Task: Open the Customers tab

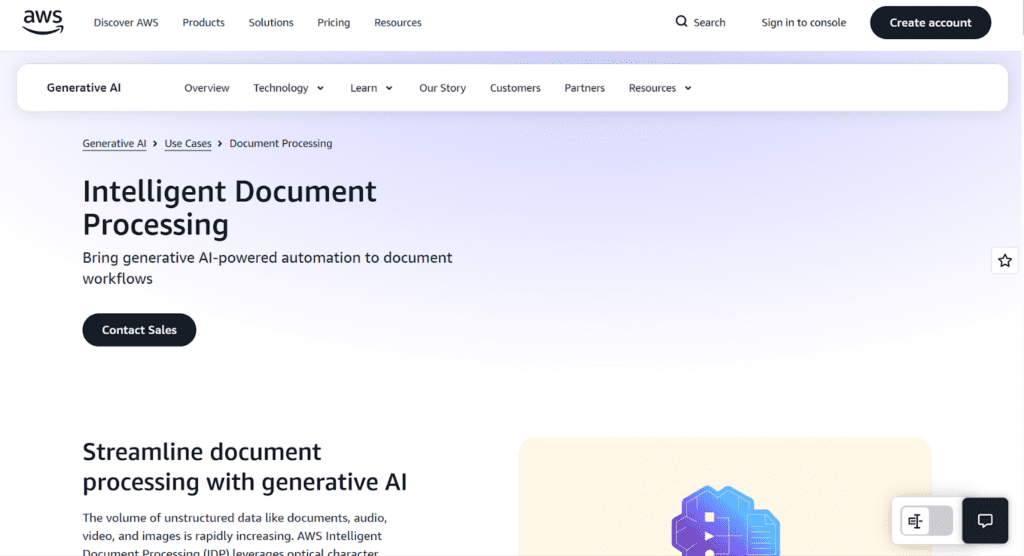Action: click(x=515, y=88)
